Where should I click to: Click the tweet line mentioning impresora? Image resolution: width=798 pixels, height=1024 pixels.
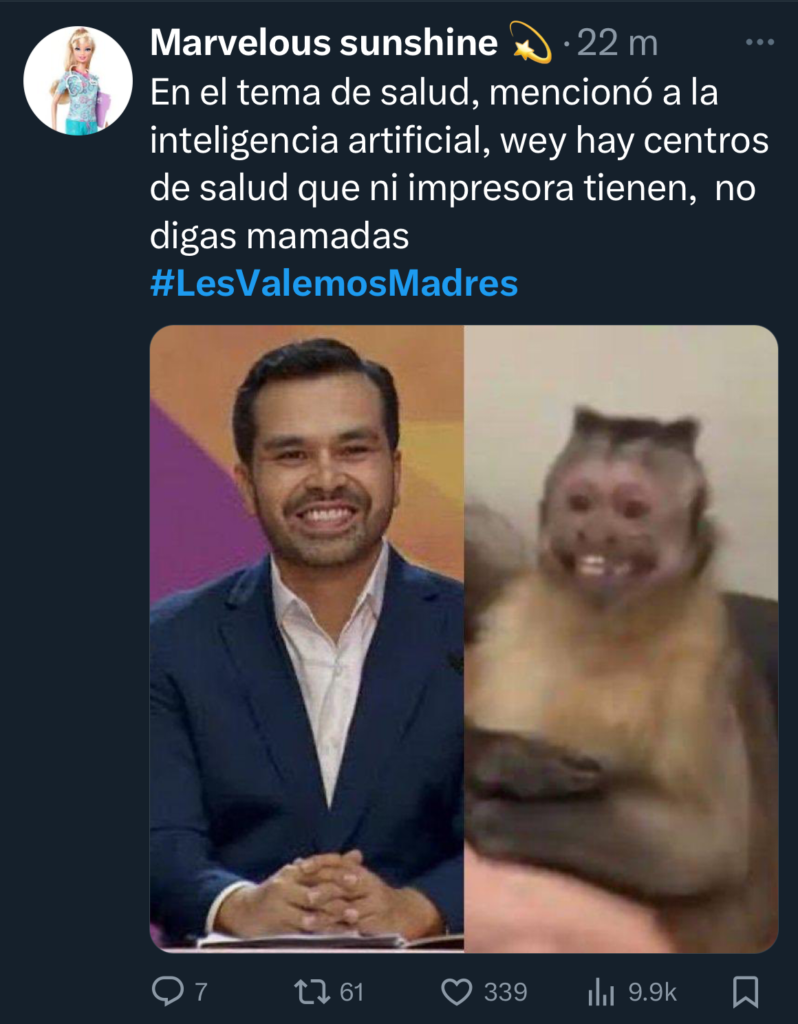tap(453, 188)
